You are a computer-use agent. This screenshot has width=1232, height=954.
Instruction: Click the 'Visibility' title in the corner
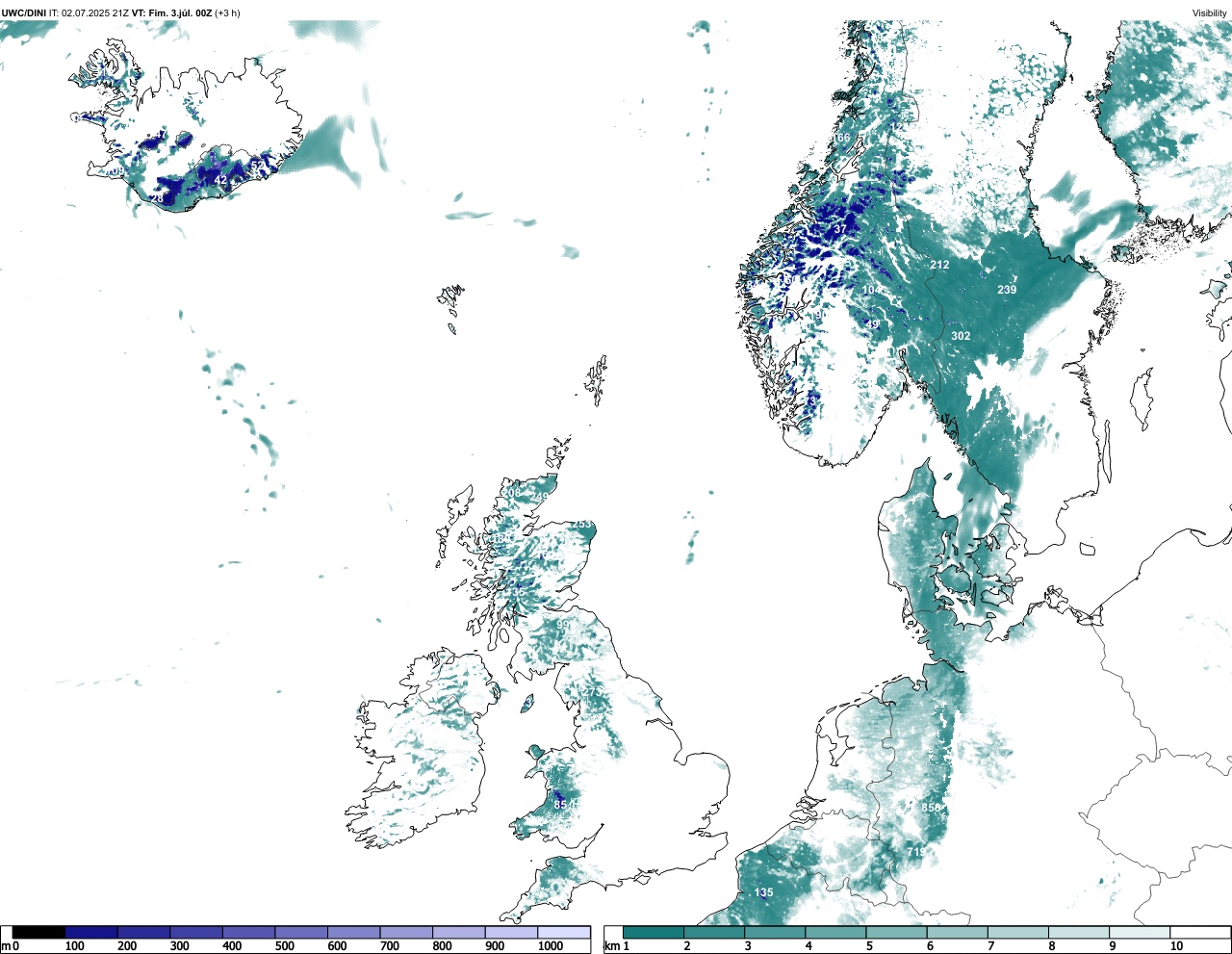tap(1210, 13)
